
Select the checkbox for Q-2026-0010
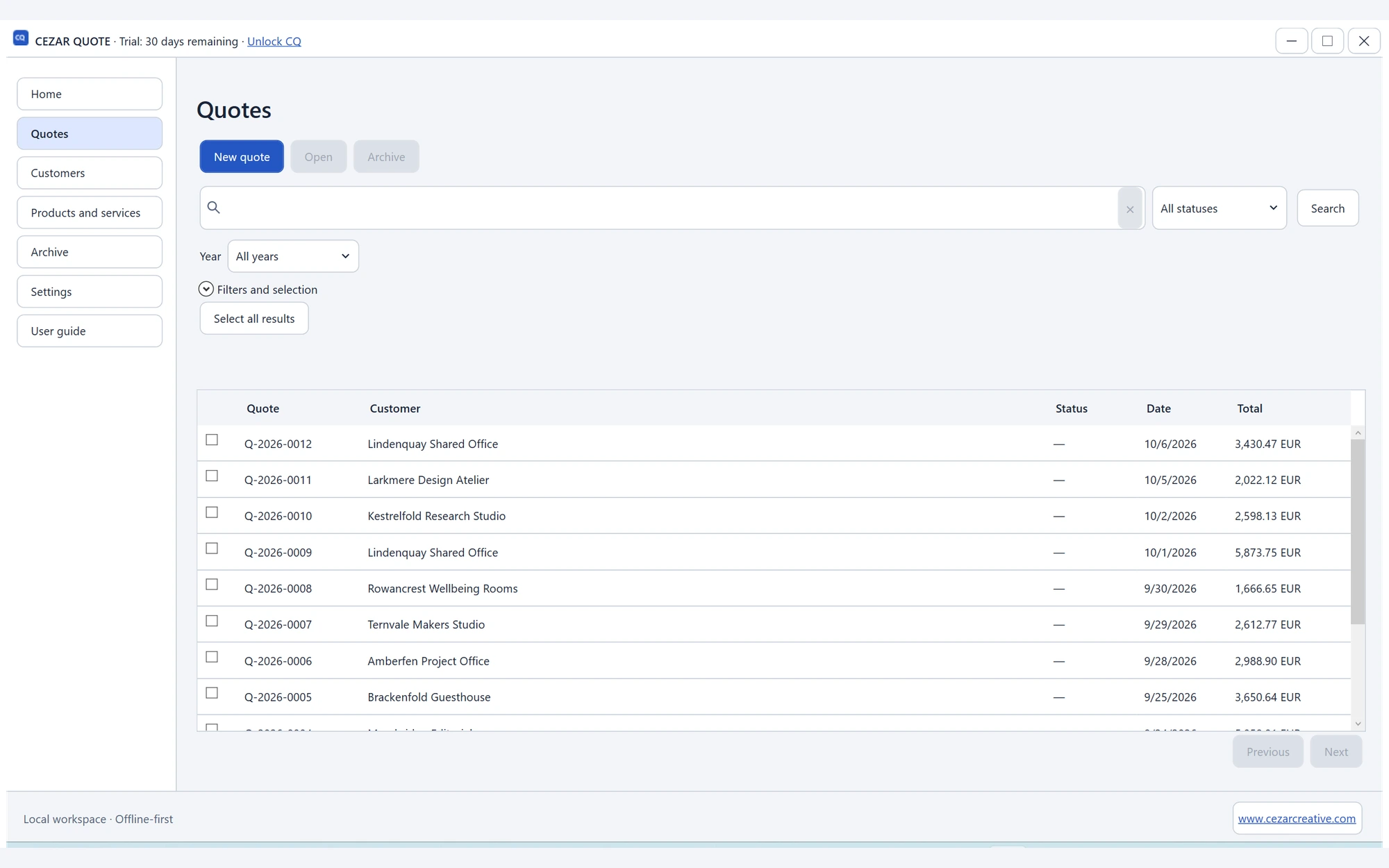tap(212, 512)
